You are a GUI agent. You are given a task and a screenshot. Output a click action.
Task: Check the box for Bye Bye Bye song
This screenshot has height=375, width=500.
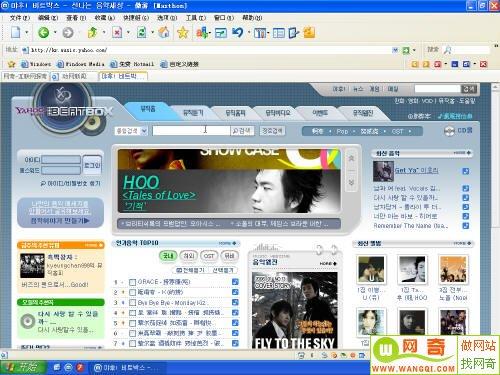132,303
